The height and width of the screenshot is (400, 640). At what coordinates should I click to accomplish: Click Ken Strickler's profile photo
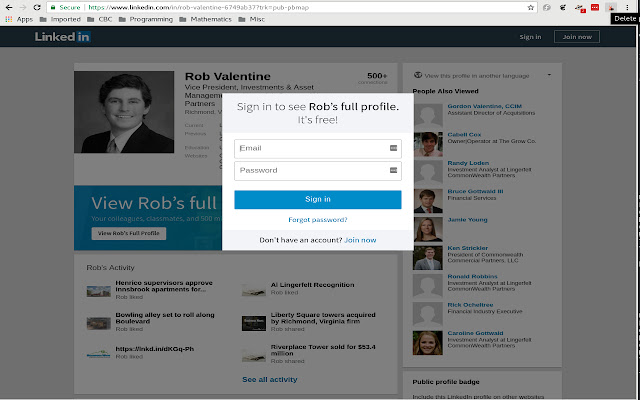click(x=428, y=258)
